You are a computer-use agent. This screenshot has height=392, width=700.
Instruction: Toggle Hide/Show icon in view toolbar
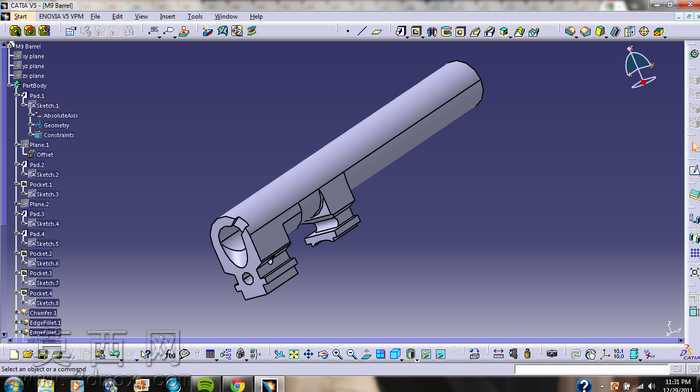pos(426,354)
